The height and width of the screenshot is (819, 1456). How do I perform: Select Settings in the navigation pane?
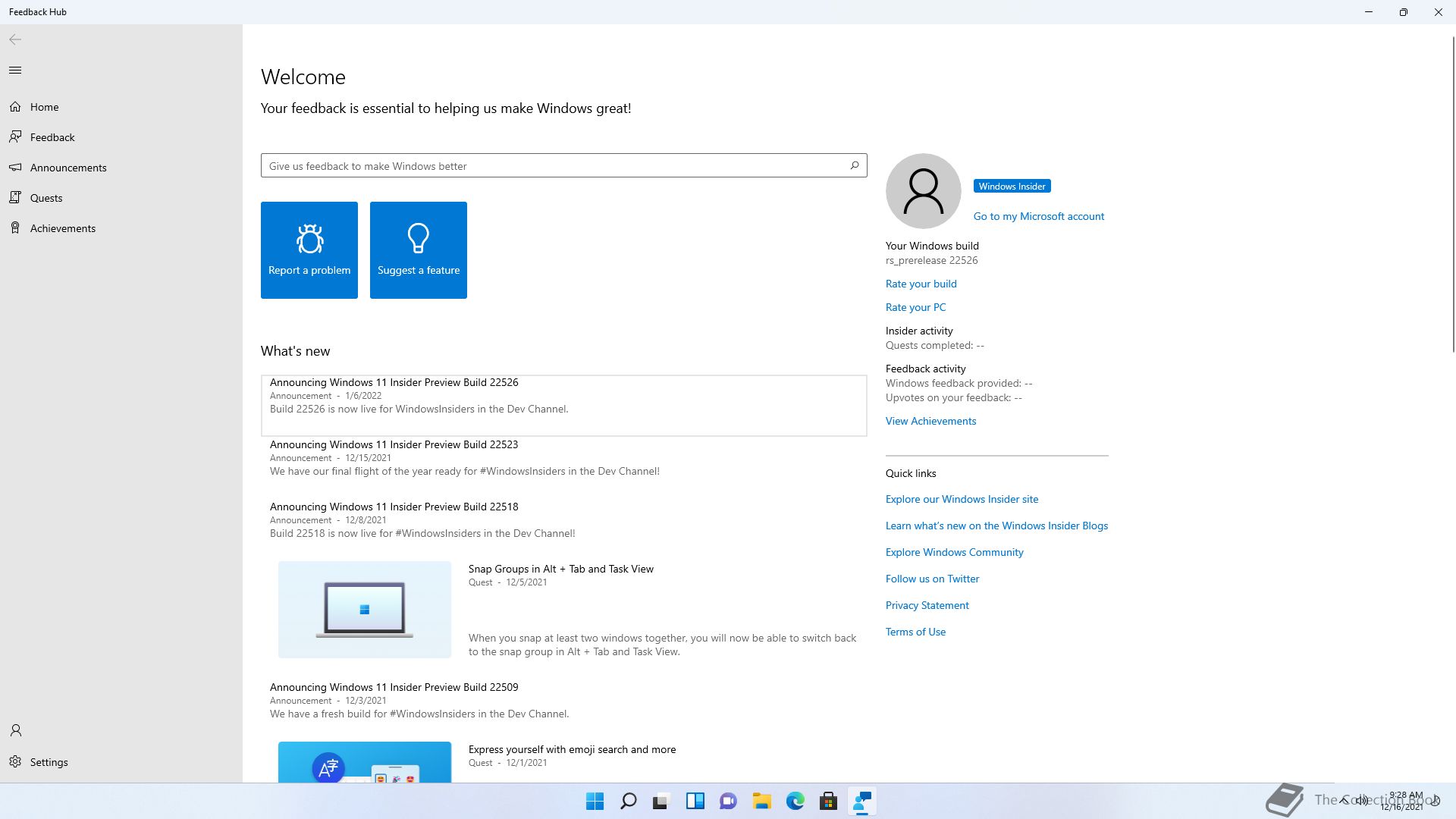121,762
